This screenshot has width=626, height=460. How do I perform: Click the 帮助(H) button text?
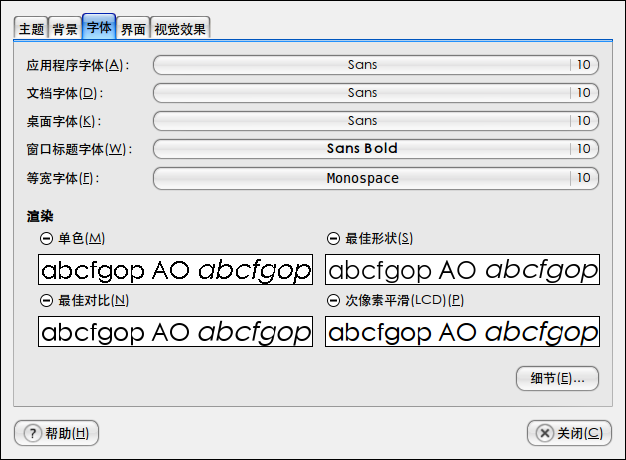click(67, 433)
